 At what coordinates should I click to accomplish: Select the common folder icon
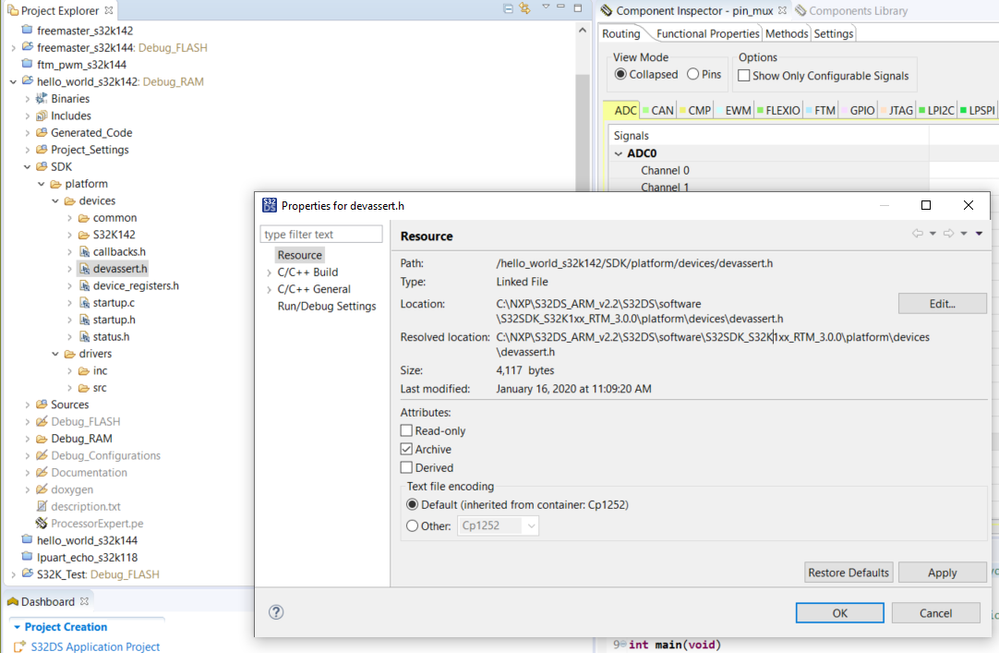pyautogui.click(x=84, y=218)
